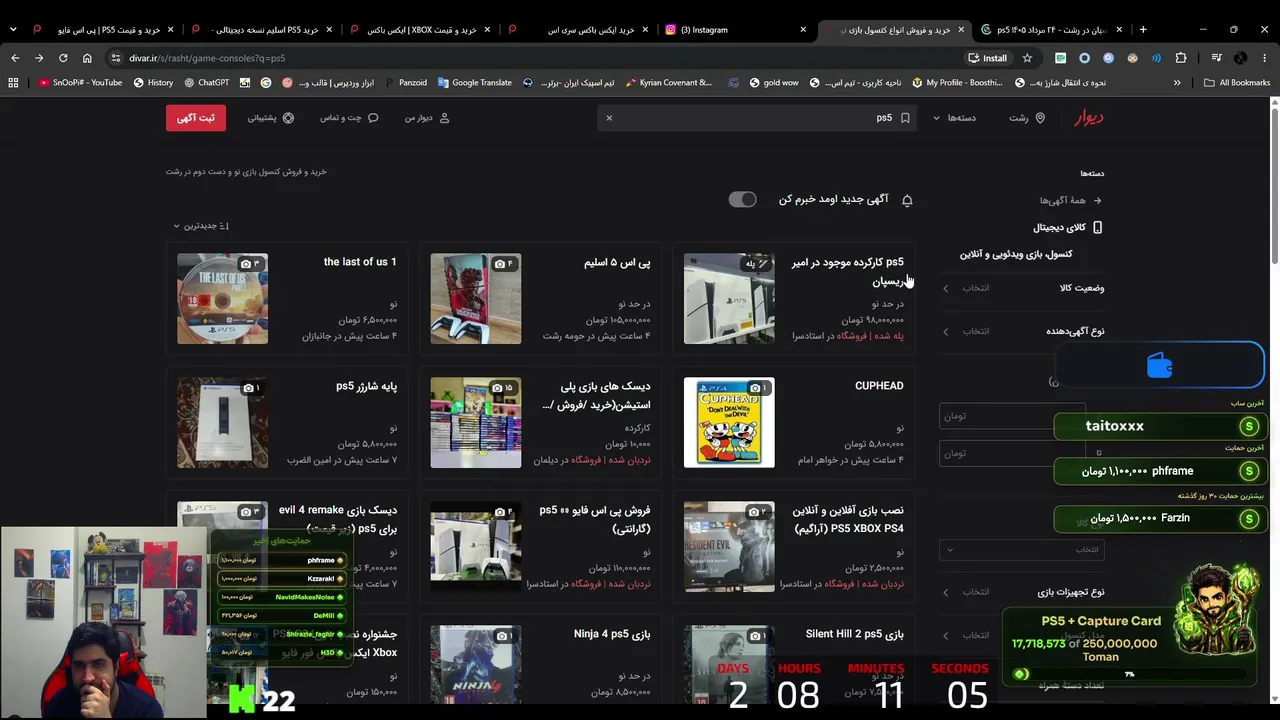
Task: Click the back arrow beside همه آگهی‌ها
Action: pos(1097,200)
